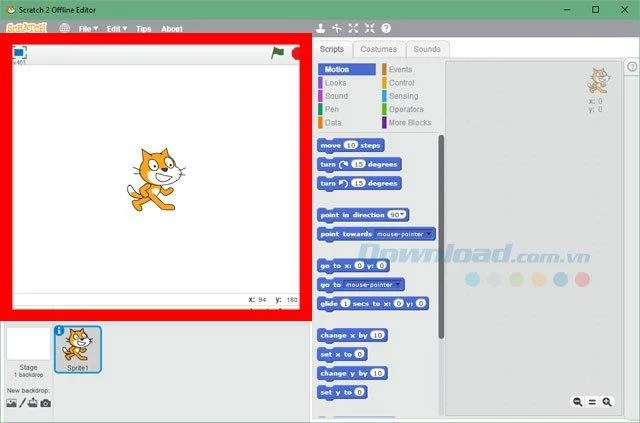Select the Data block category
Image resolution: width=640 pixels, height=423 pixels.
(x=330, y=122)
